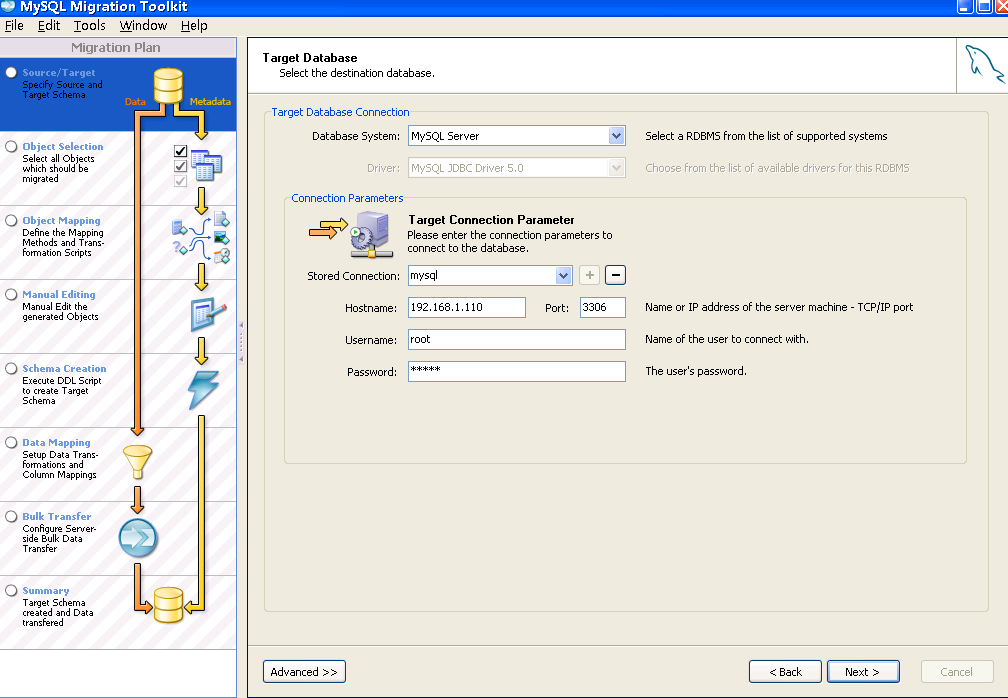The height and width of the screenshot is (698, 1008).
Task: Open the Stored Connection dropdown
Action: (563, 276)
